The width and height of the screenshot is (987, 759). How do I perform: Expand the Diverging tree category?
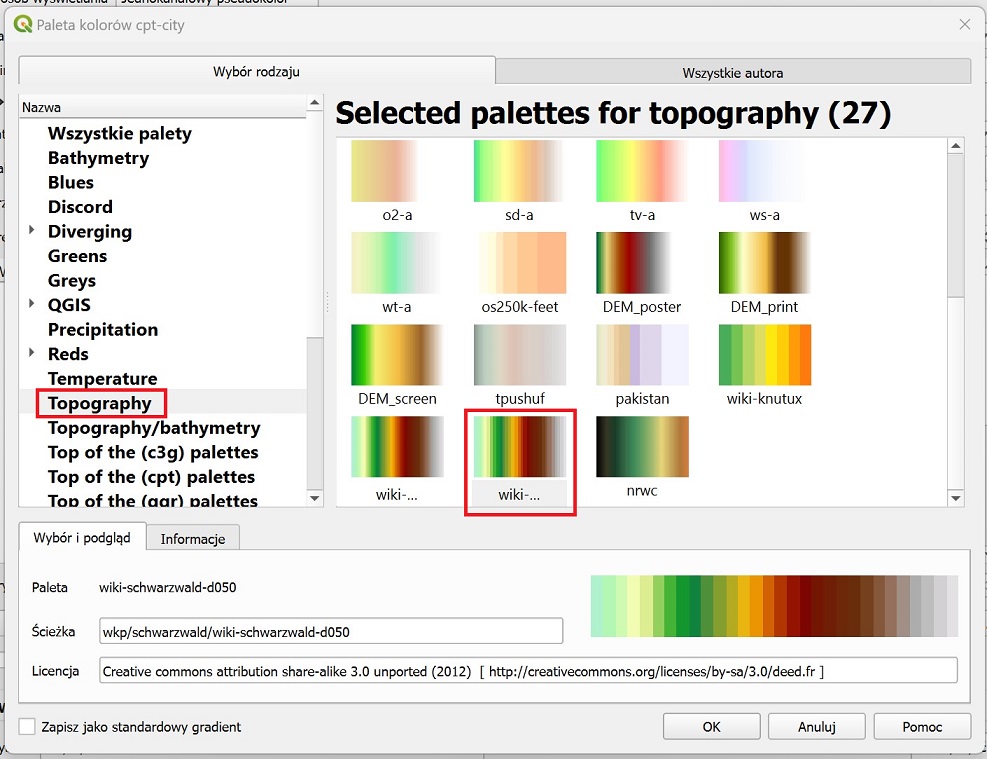(31, 230)
